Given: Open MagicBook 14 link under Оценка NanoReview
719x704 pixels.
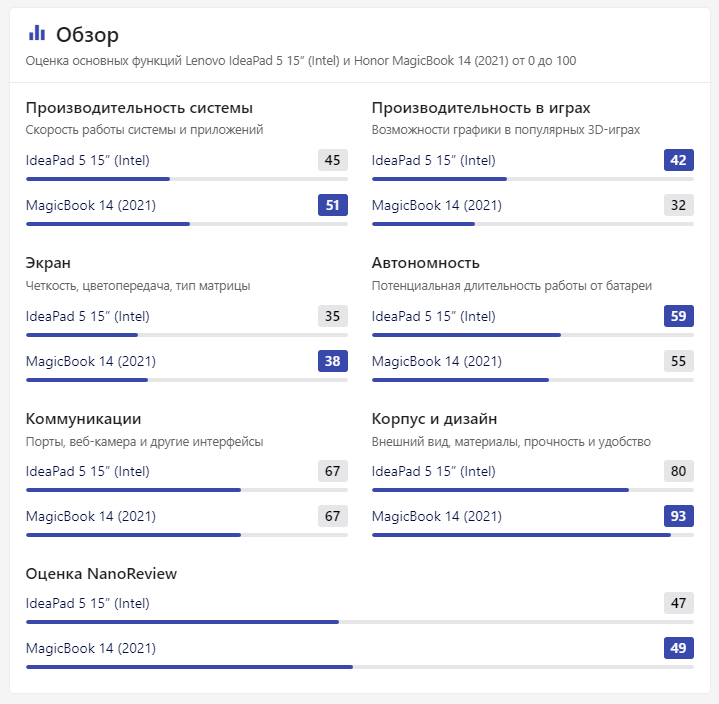Looking at the screenshot, I should [x=91, y=649].
